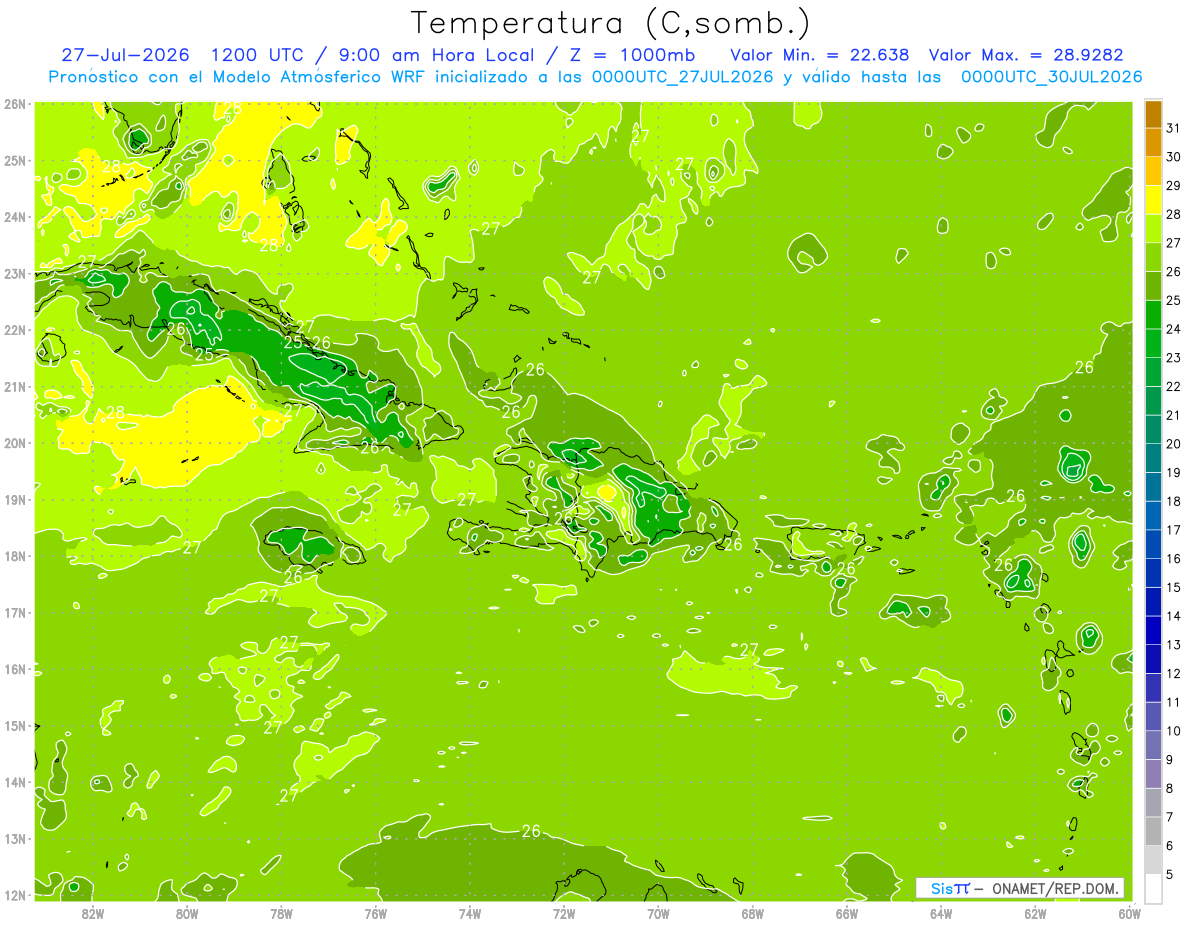Click the "0000UTC_30JUL2026" valid-until time text
The height and width of the screenshot is (927, 1200).
click(x=1051, y=77)
